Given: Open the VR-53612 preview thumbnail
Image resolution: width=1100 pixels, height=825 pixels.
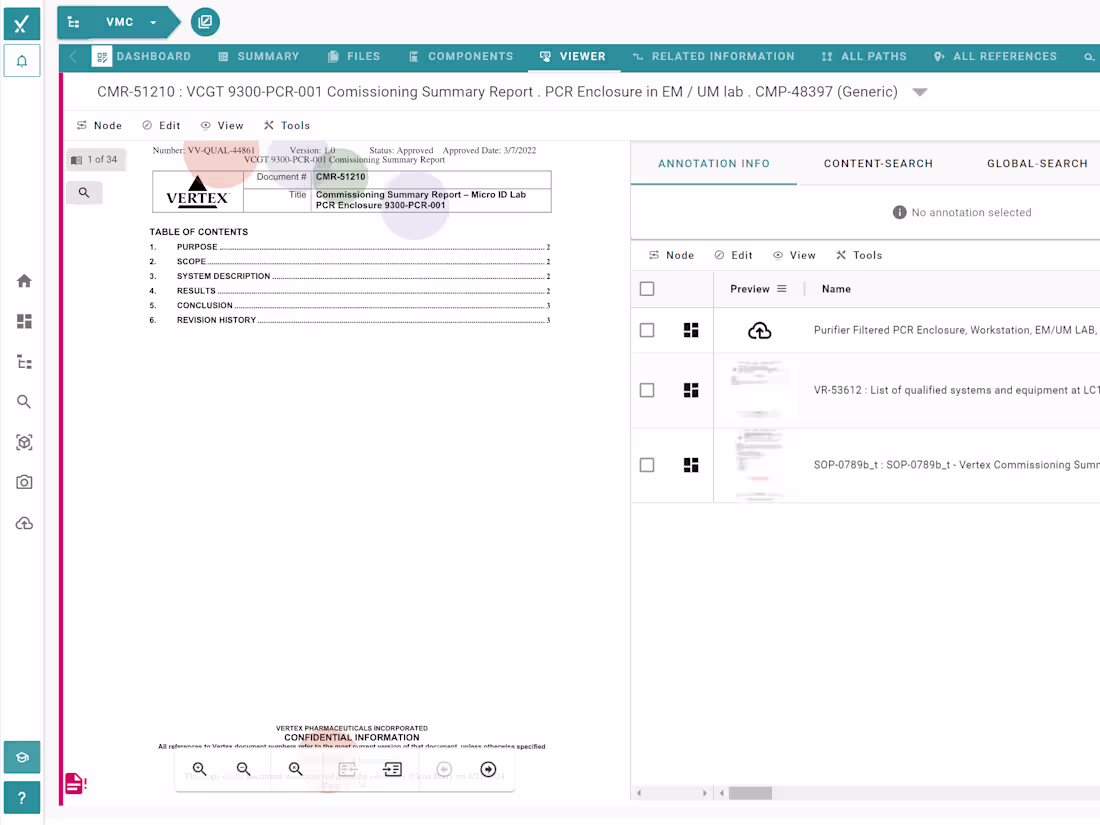Looking at the screenshot, I should point(758,390).
